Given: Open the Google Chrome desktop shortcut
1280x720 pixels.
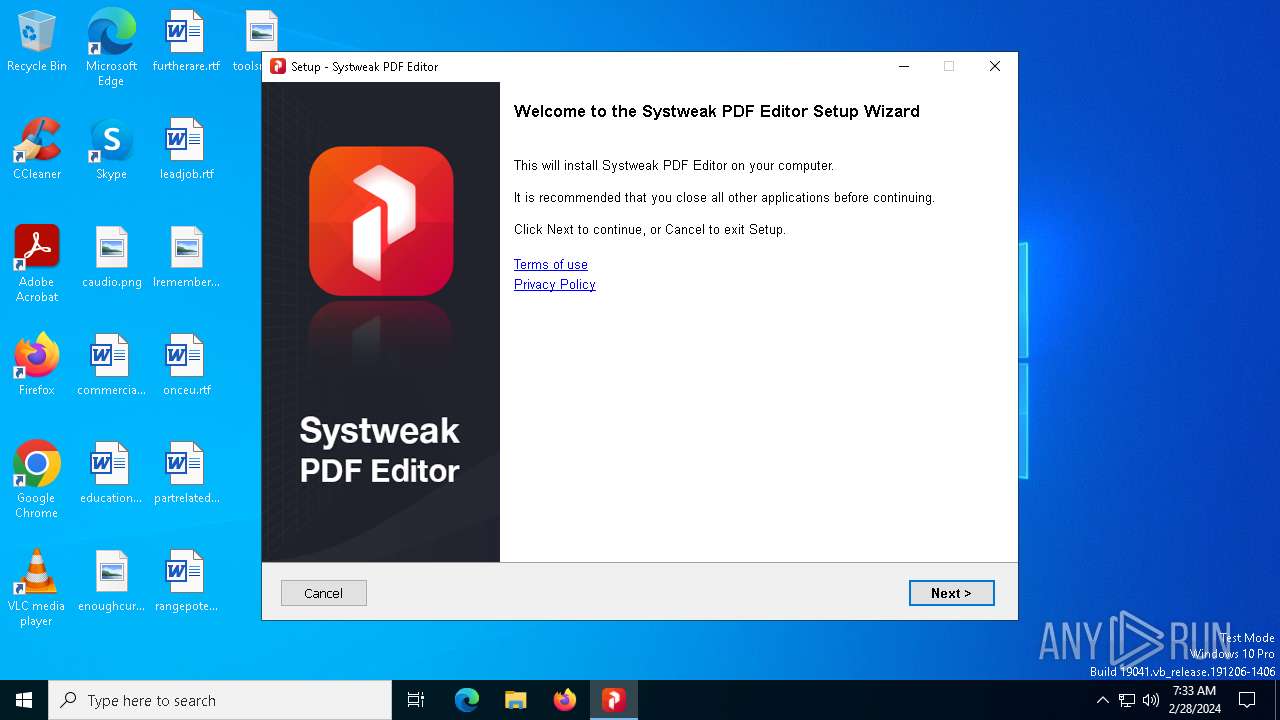Looking at the screenshot, I should pos(37,480).
